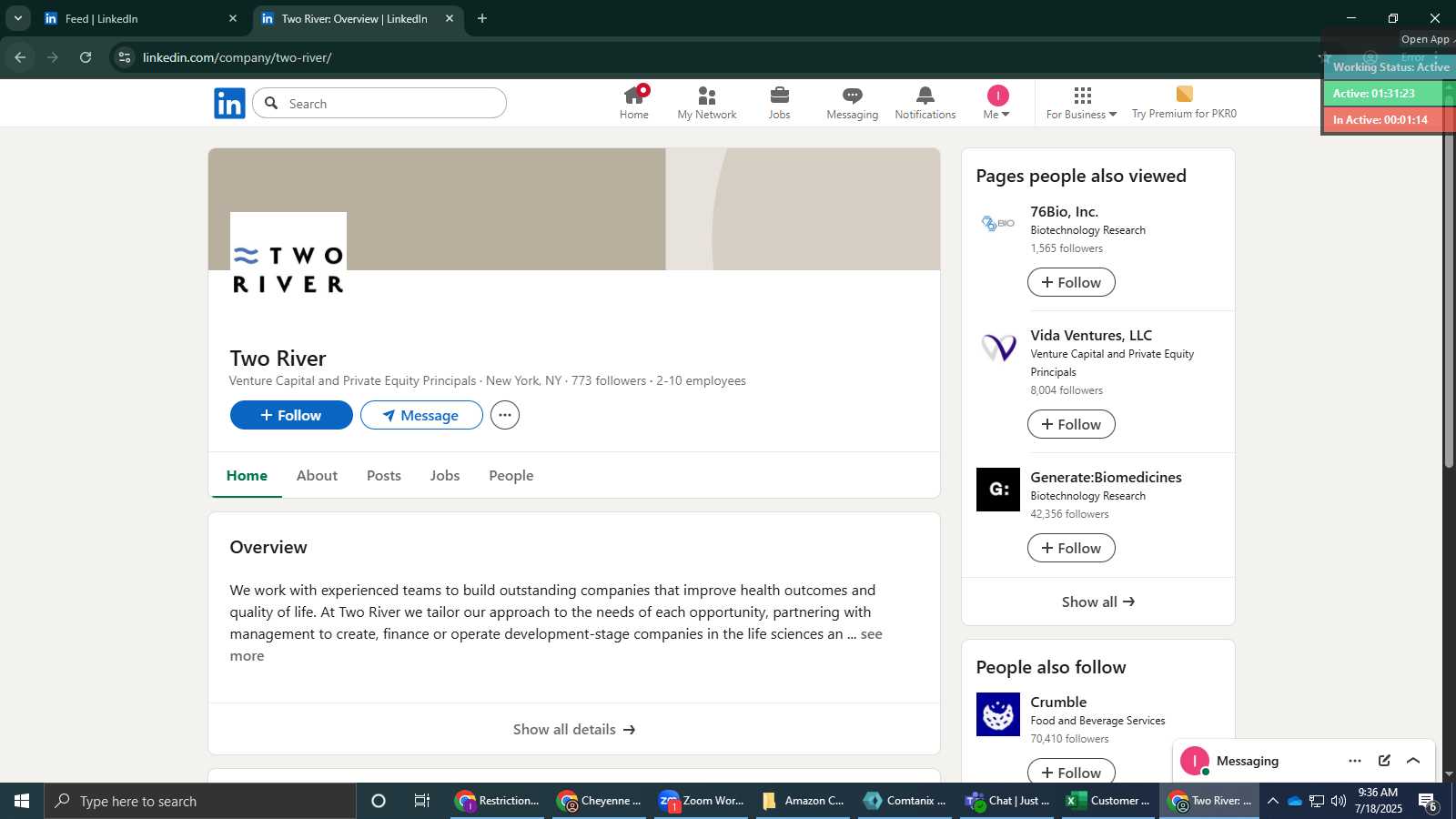
Task: Open the Jobs briefcase icon
Action: click(x=780, y=103)
